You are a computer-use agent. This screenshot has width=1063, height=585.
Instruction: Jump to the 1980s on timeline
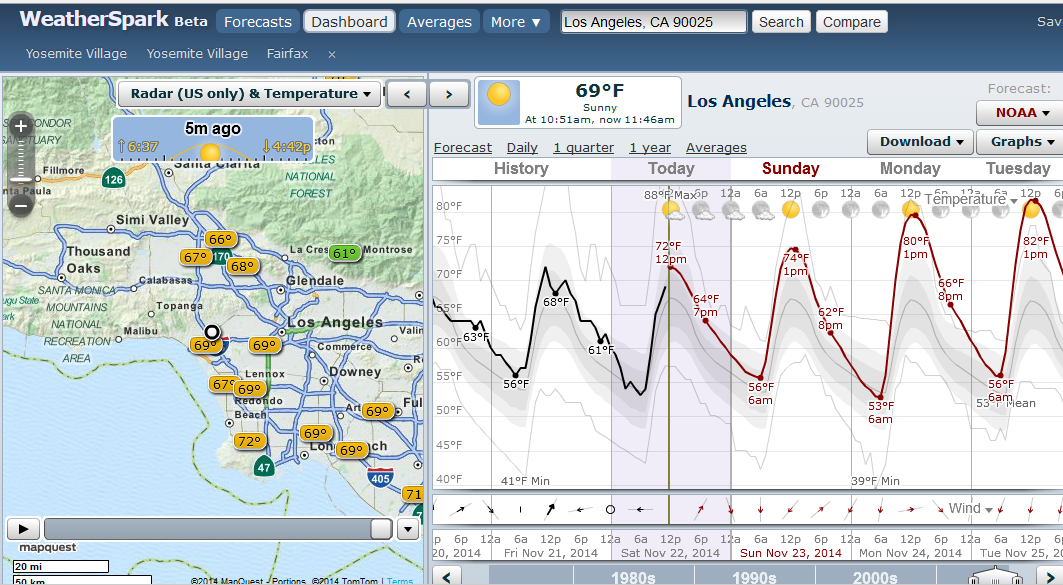coord(633,578)
